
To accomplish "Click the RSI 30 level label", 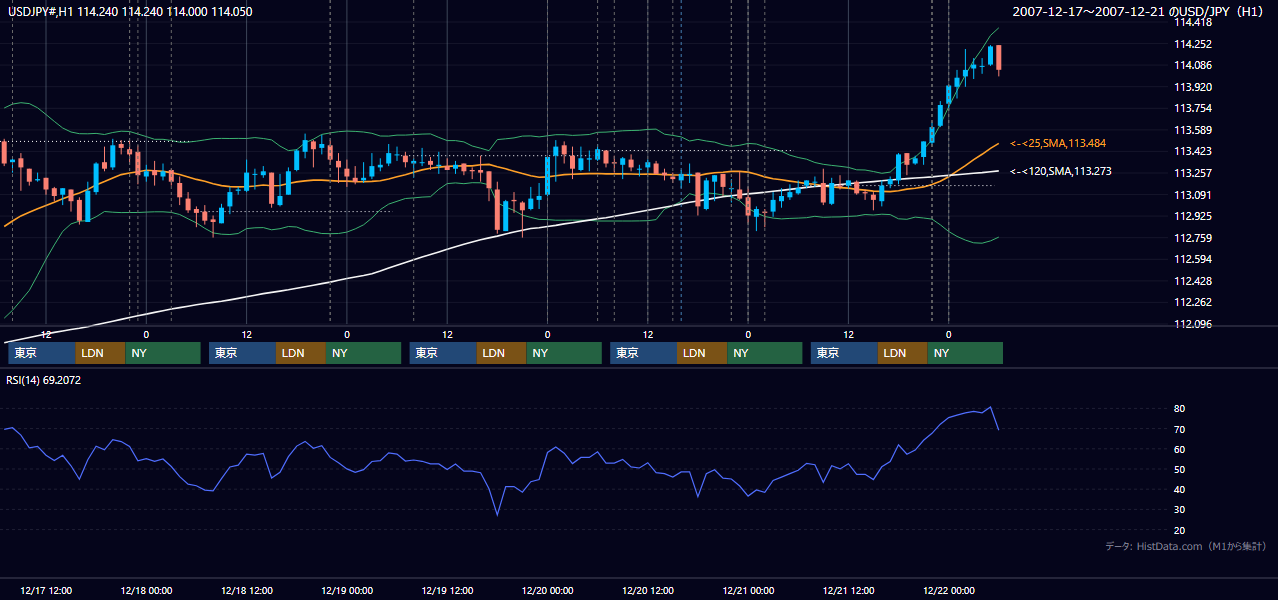I will click(x=1180, y=510).
